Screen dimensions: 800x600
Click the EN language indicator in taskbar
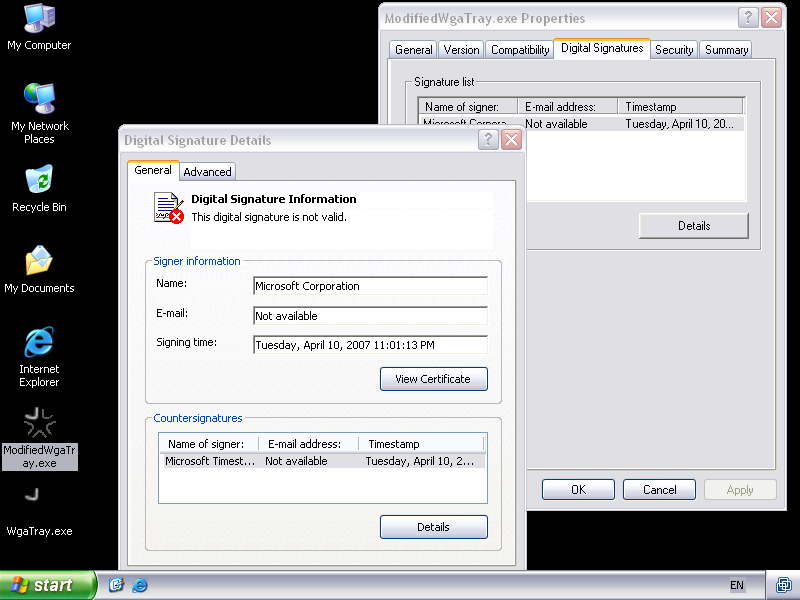pyautogui.click(x=737, y=585)
